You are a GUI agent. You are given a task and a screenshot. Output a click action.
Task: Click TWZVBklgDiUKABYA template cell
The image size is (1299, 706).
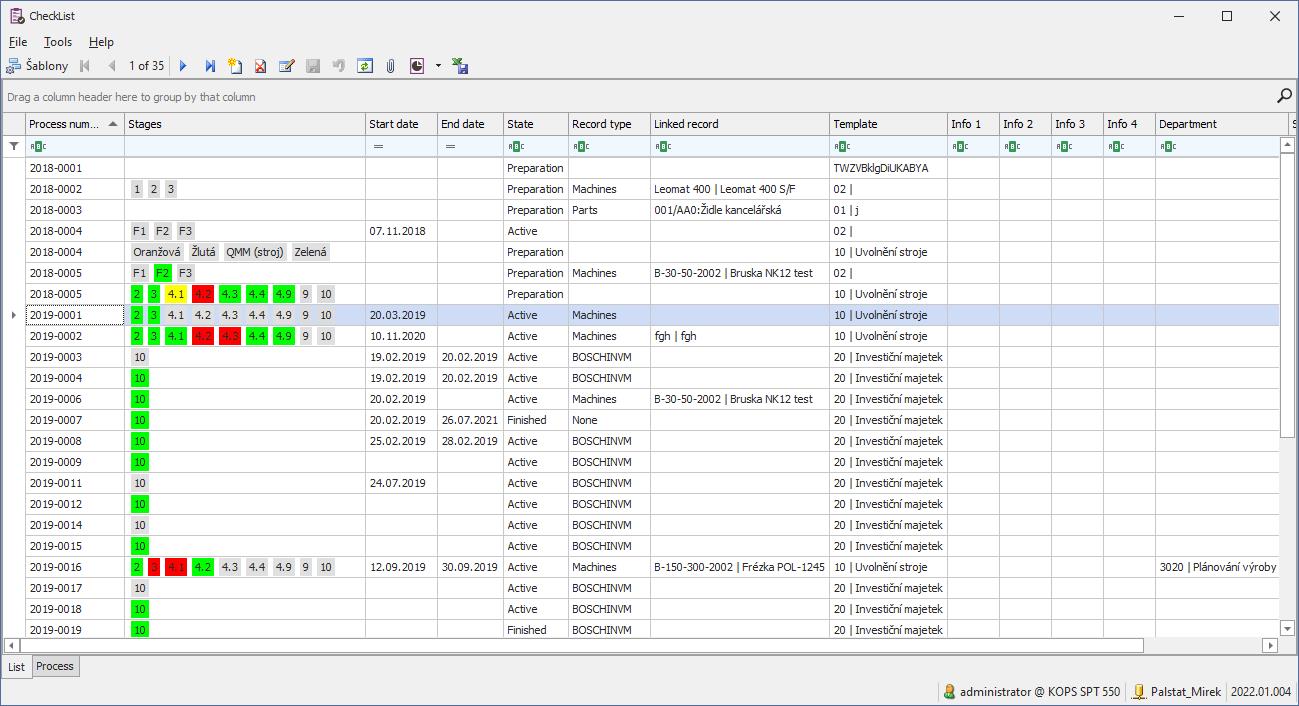(888, 168)
